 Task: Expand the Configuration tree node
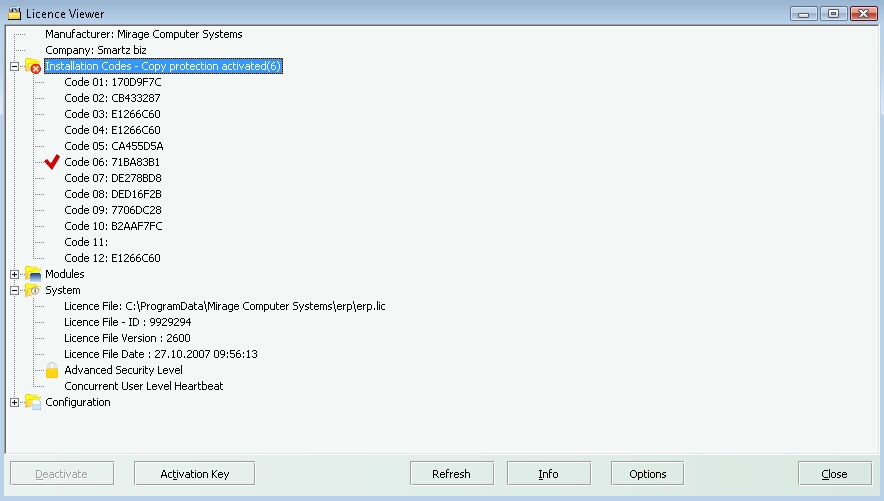pyautogui.click(x=14, y=402)
